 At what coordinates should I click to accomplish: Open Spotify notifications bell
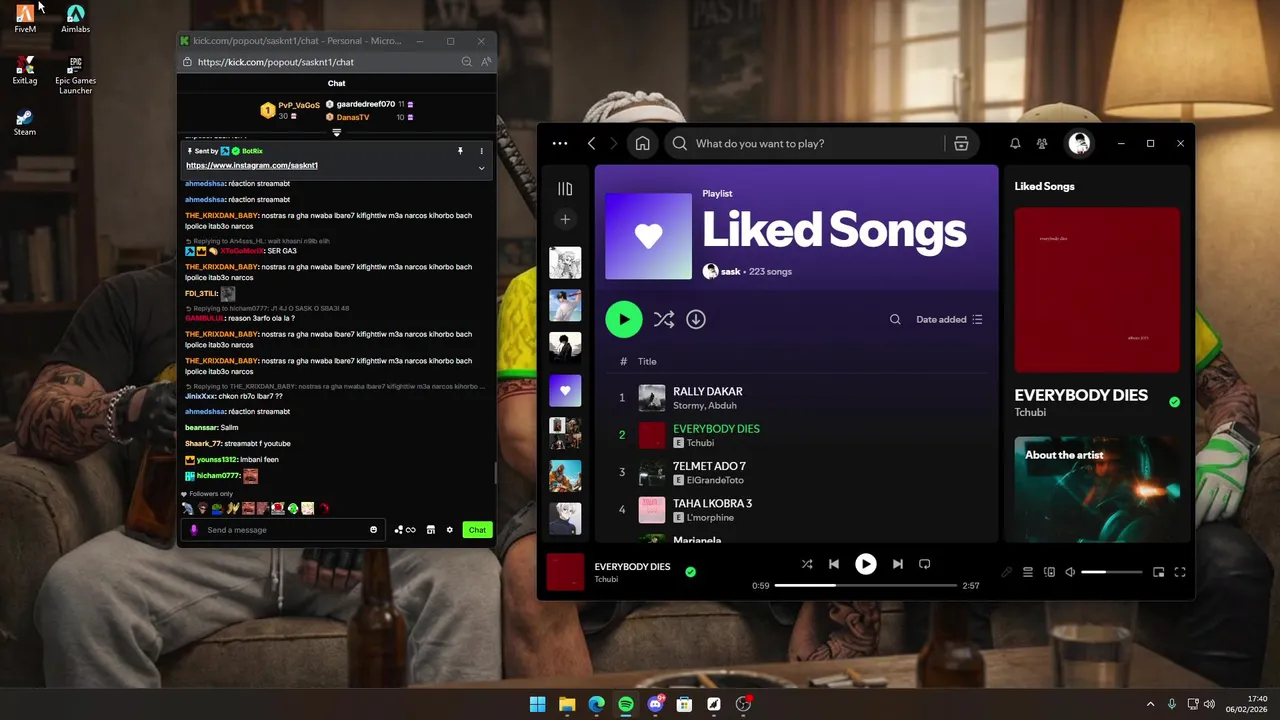1015,143
